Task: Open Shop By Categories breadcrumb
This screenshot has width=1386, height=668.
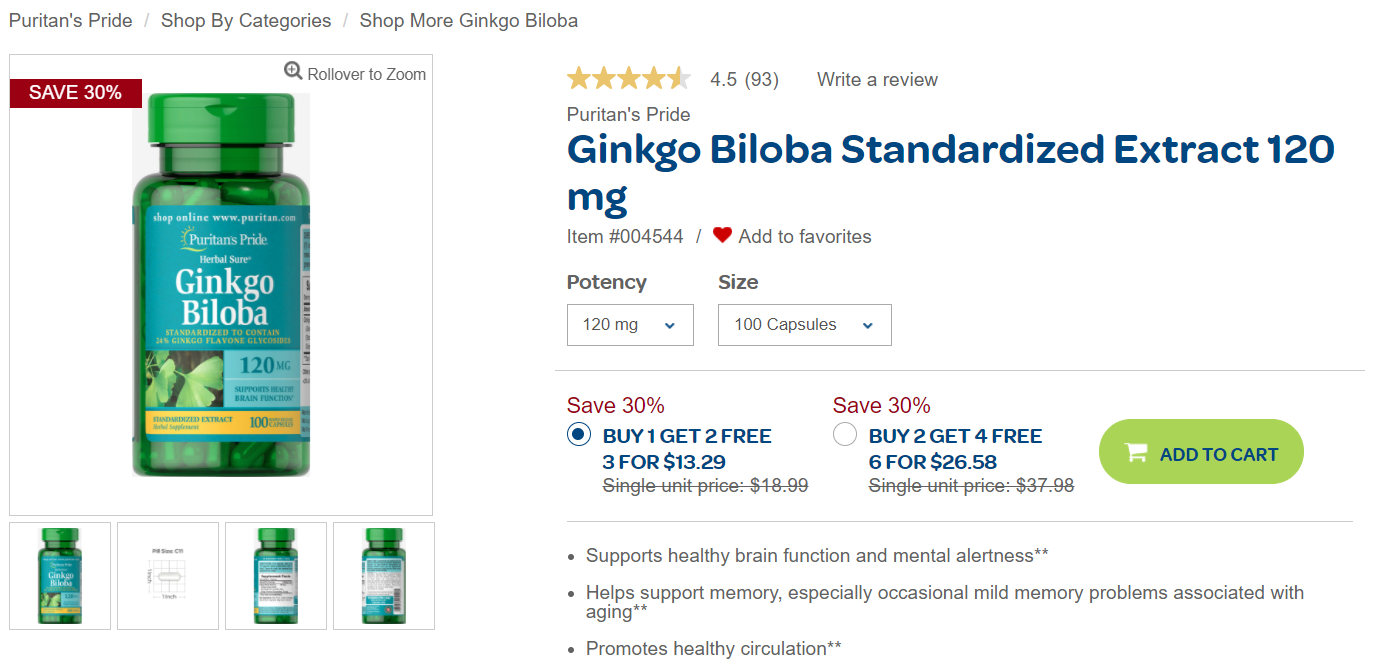Action: coord(246,21)
